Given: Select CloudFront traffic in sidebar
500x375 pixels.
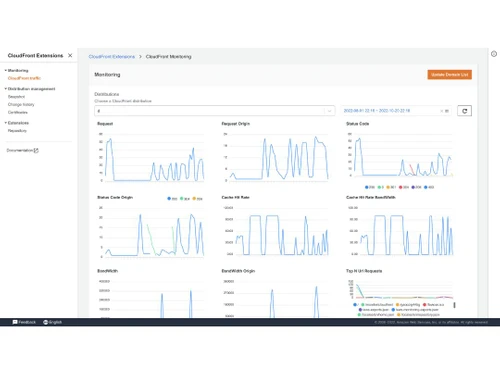Looking at the screenshot, I should pos(24,78).
